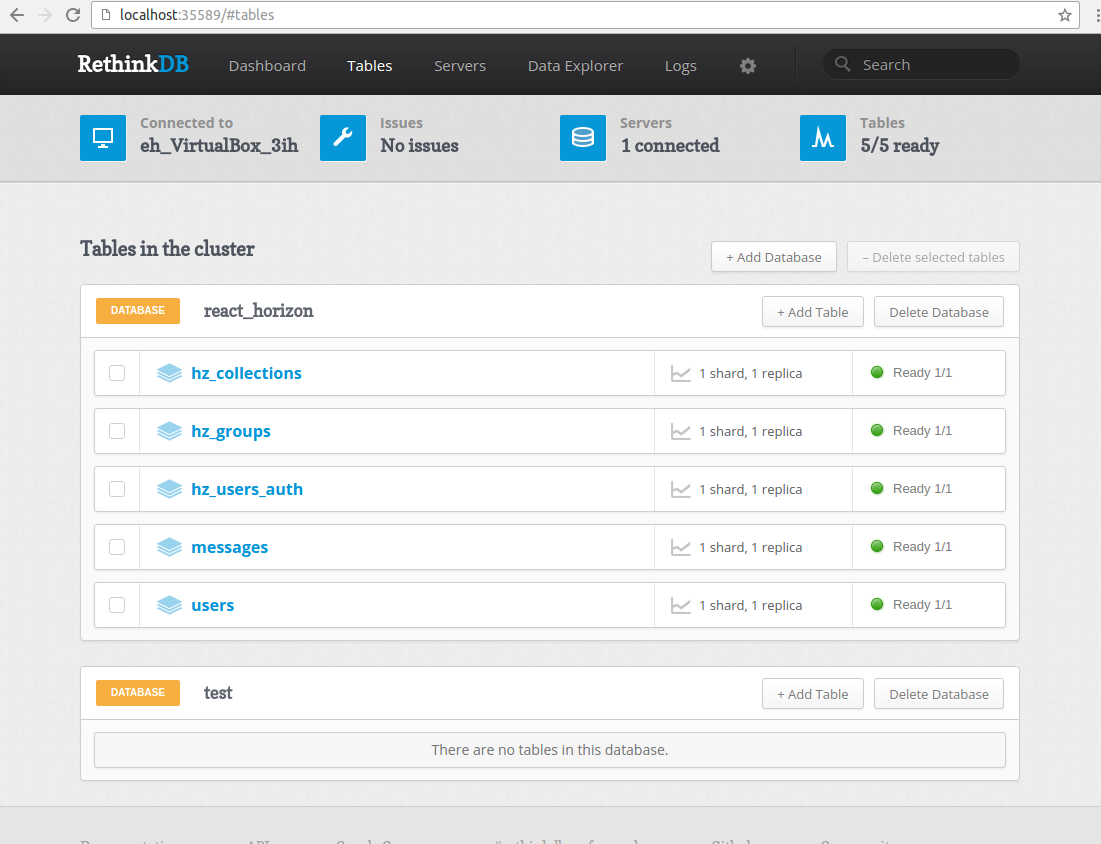This screenshot has width=1101, height=844.
Task: Click the users table layers icon
Action: pos(169,605)
